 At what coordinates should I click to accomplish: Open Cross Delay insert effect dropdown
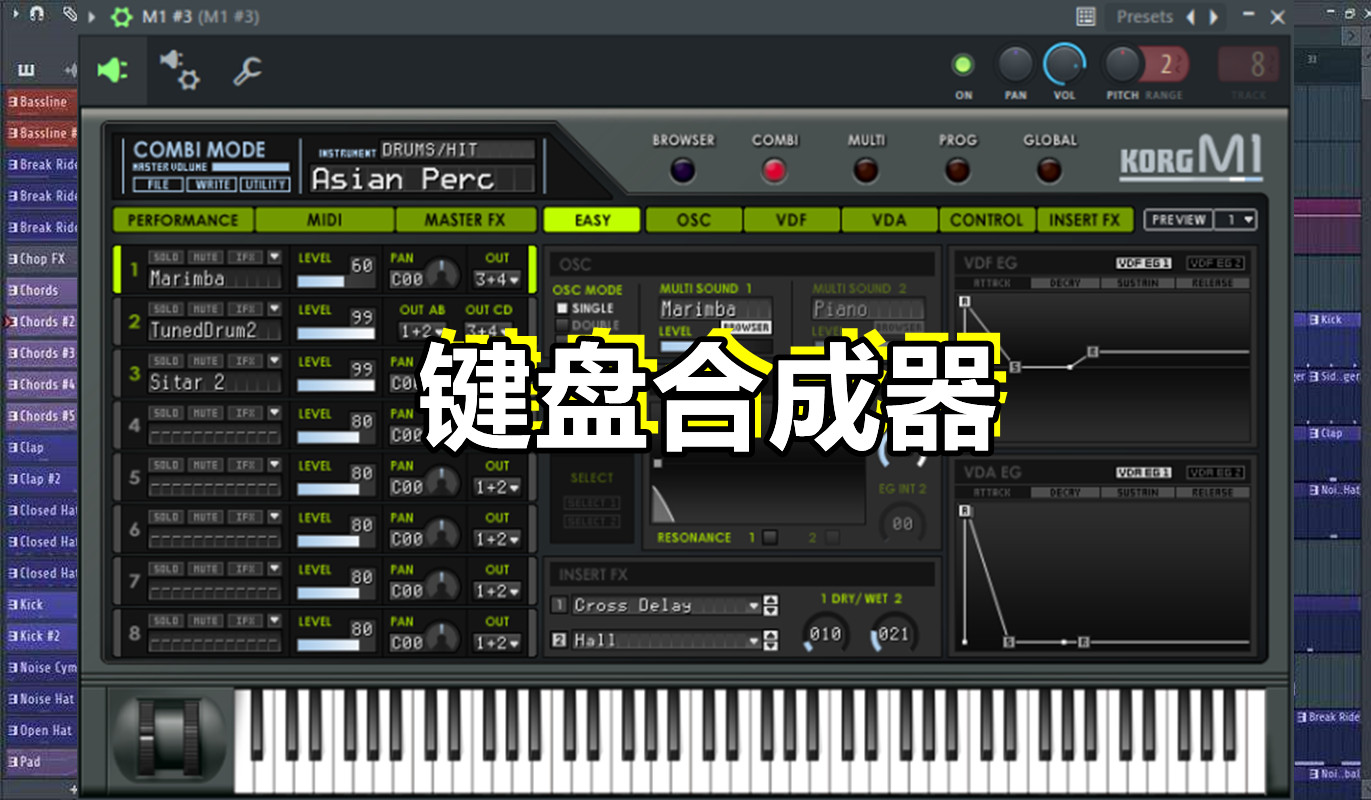pyautogui.click(x=755, y=605)
